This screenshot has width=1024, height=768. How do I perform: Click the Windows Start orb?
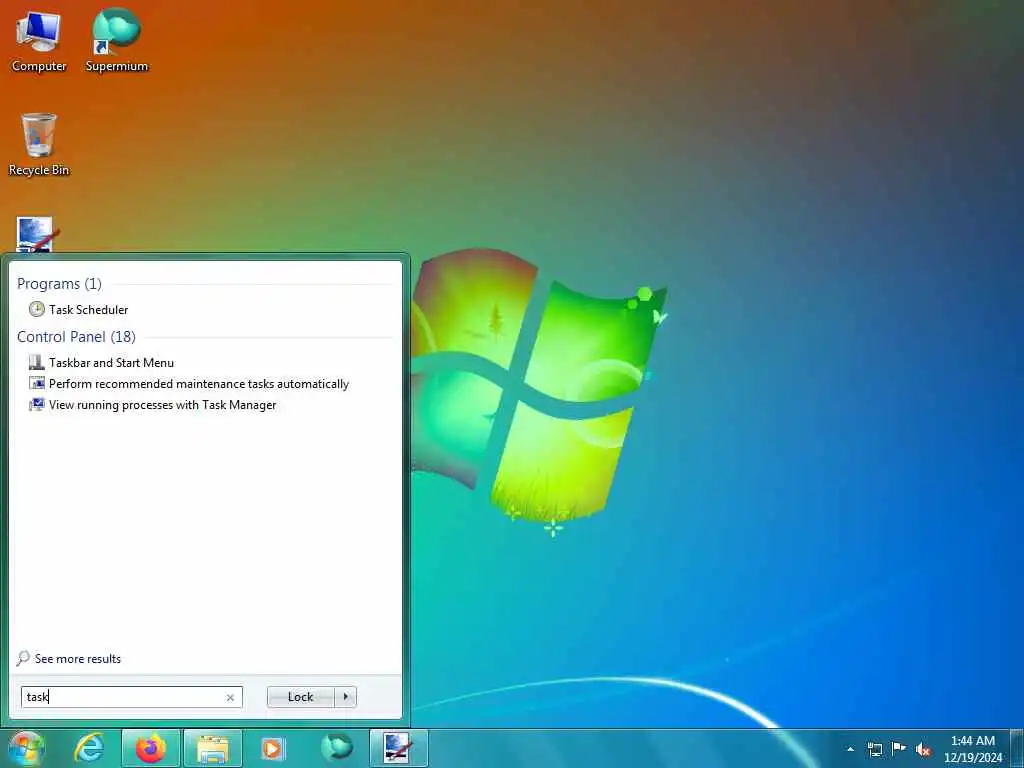pos(26,748)
